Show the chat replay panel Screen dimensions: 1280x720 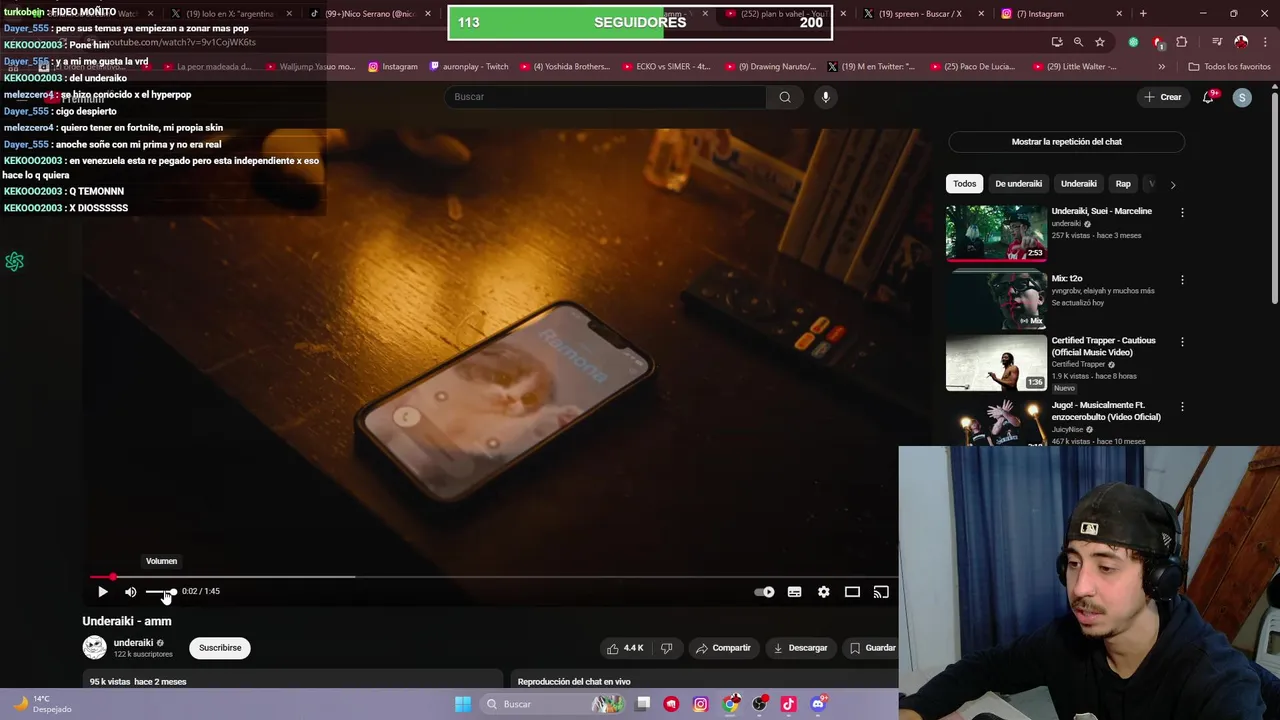pos(1066,142)
